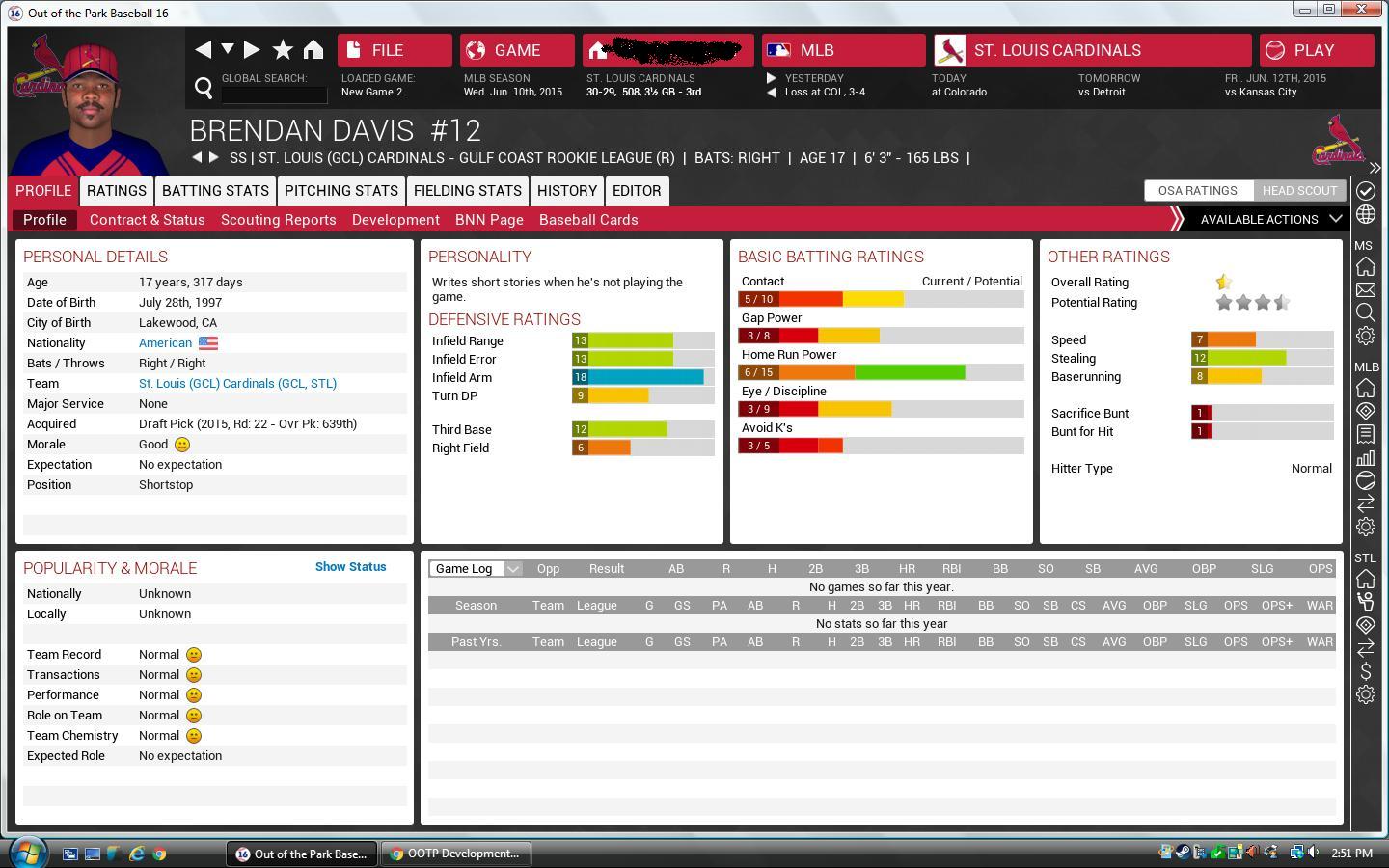This screenshot has height=868, width=1389.
Task: Switch to the Batting Stats tab
Action: pyautogui.click(x=215, y=191)
